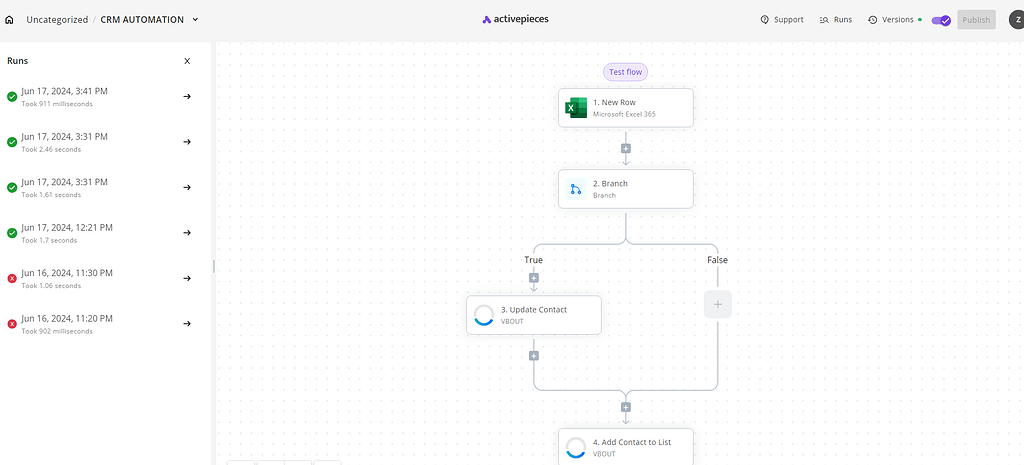Click the large plus in False branch
Image resolution: width=1024 pixels, height=465 pixels.
[717, 304]
